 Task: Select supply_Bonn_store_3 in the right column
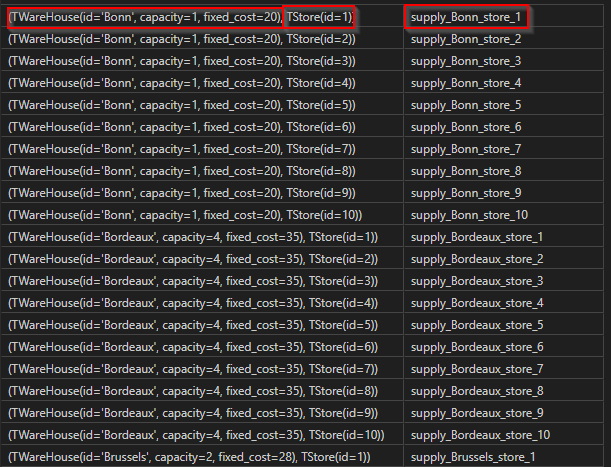(x=503, y=61)
